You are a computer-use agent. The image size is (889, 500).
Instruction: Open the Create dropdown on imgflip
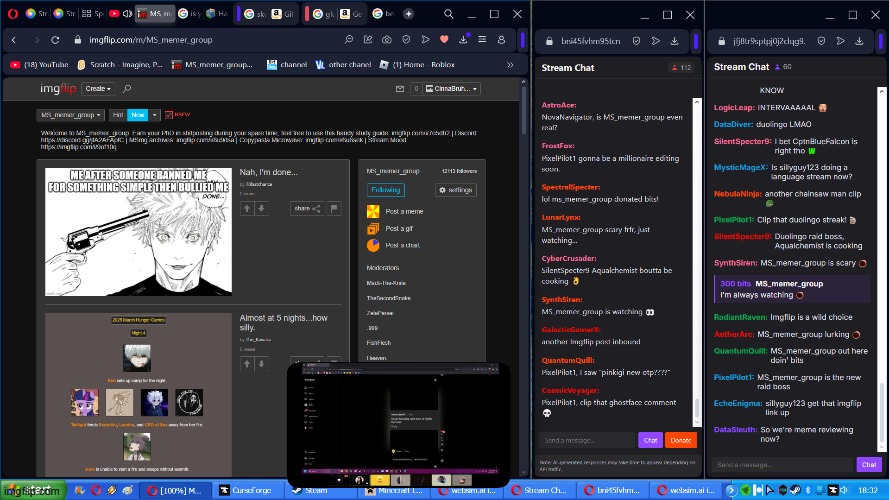point(98,88)
